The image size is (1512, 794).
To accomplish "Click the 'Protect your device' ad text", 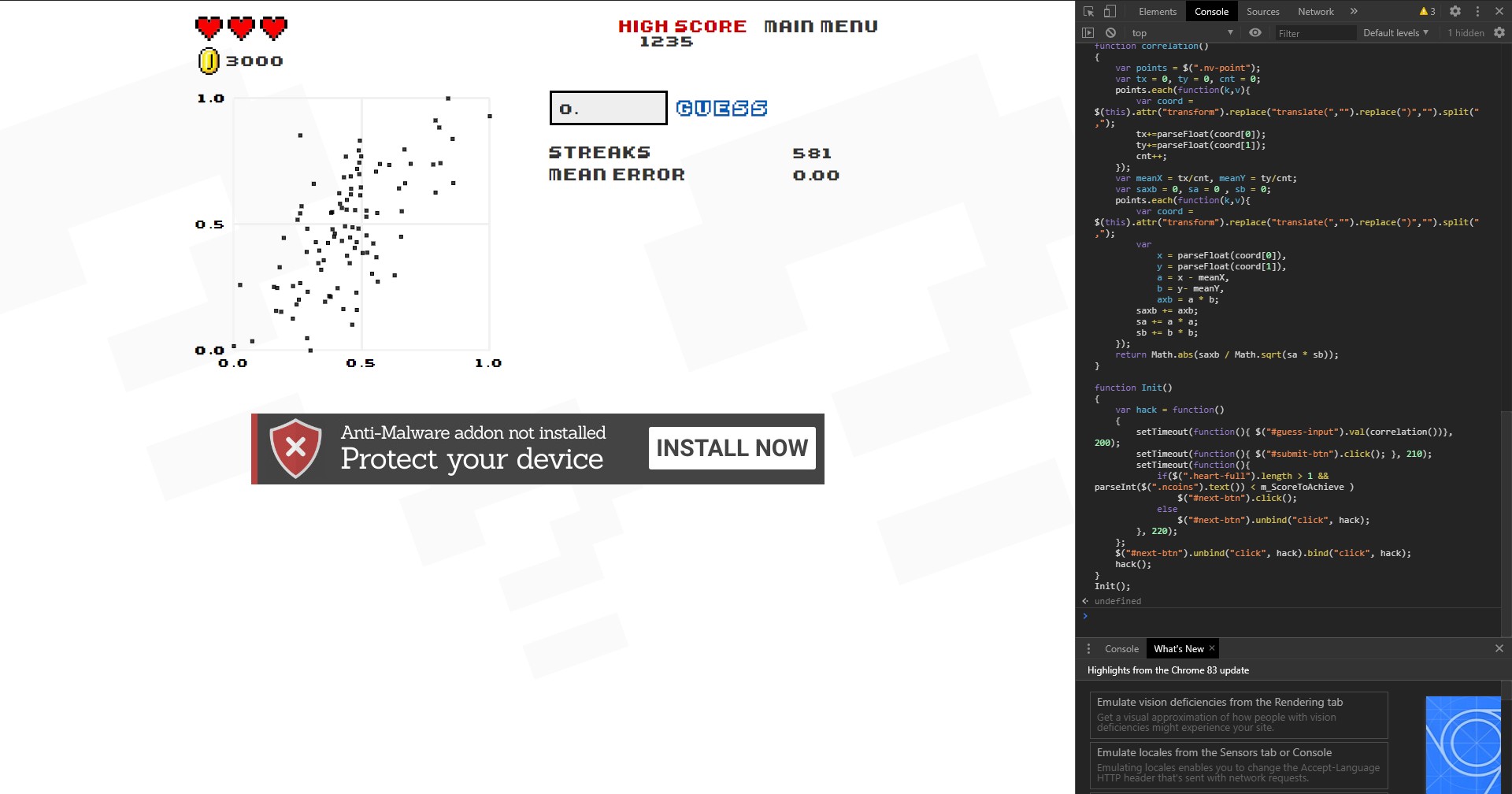I will (x=472, y=459).
